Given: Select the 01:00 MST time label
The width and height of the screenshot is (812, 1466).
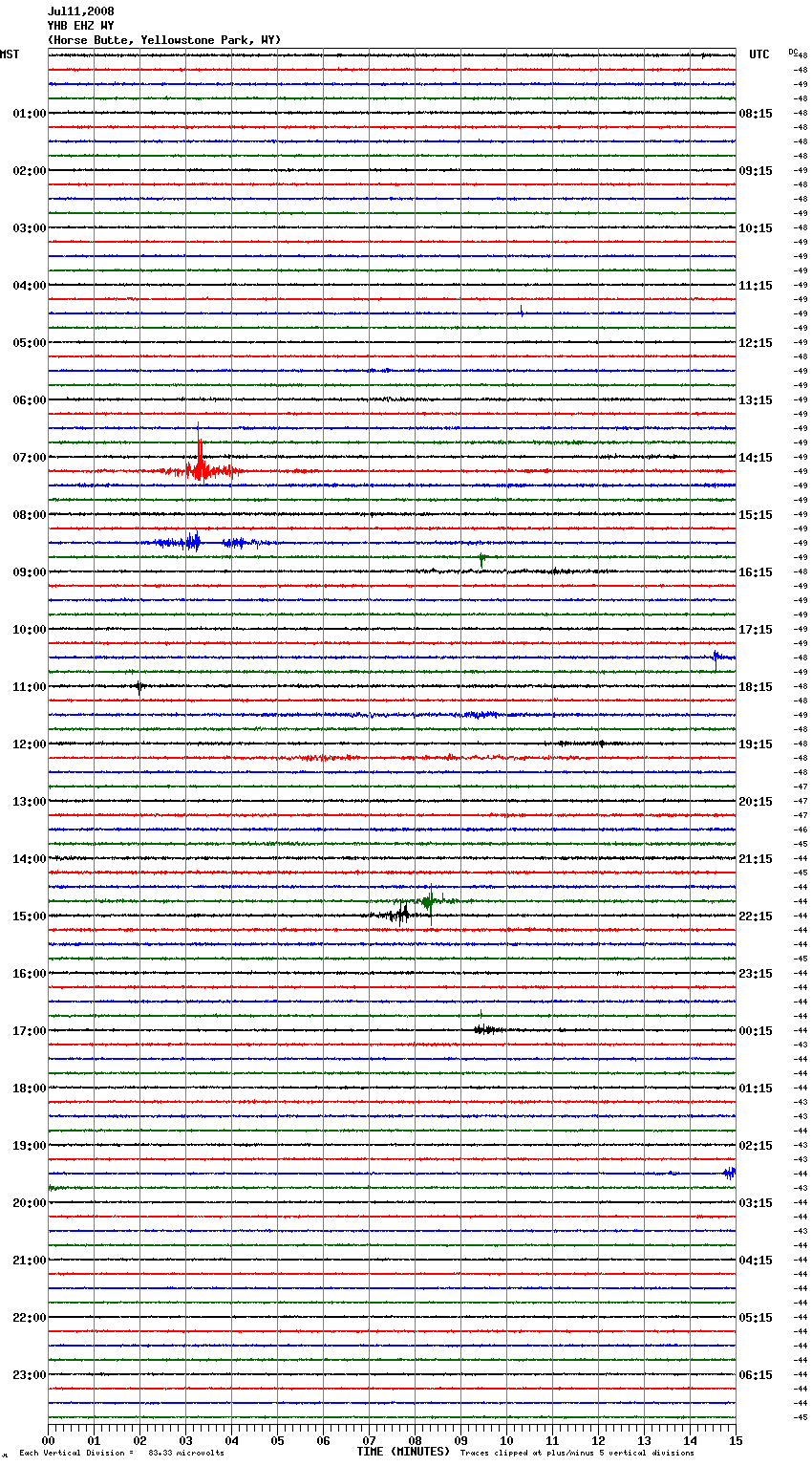Looking at the screenshot, I should pos(30,114).
